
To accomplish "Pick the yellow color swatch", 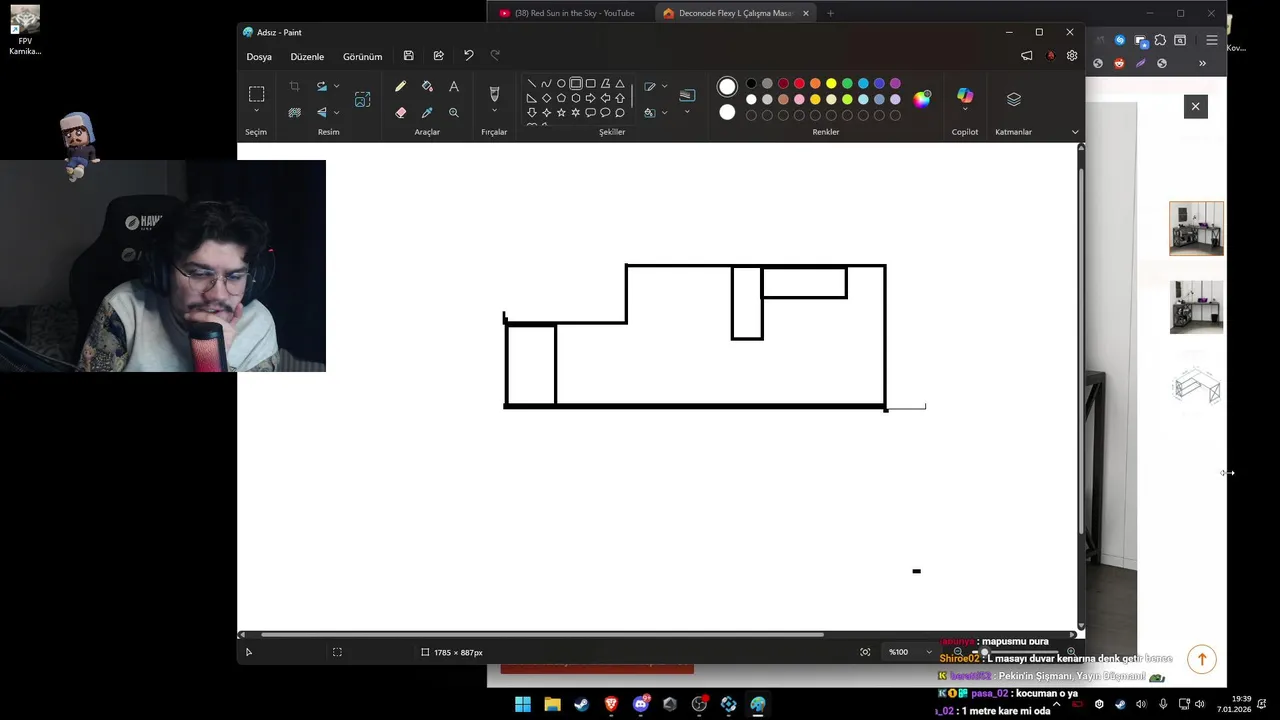I will (831, 84).
